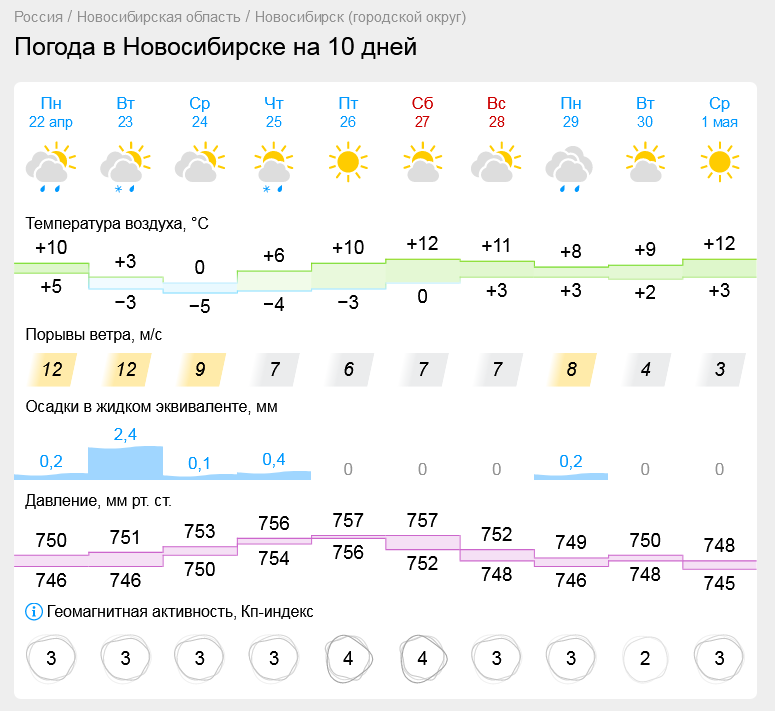Click the yellow wind gust badge showing 8

tap(571, 369)
